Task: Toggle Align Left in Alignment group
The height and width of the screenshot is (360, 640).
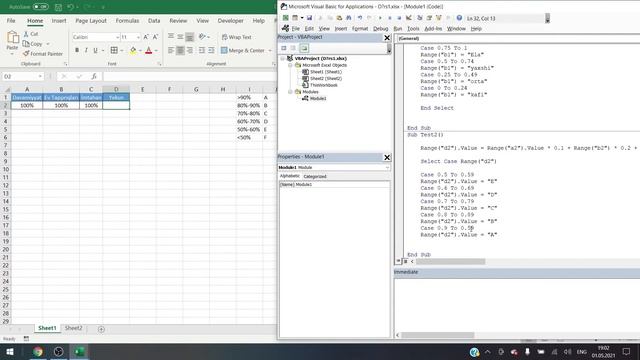Action: pyautogui.click(x=171, y=50)
